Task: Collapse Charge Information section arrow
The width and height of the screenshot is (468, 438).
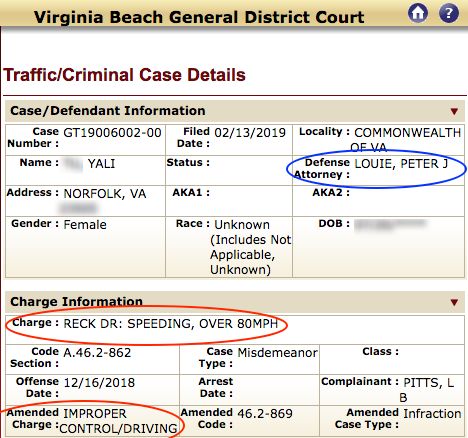Action: tap(454, 302)
